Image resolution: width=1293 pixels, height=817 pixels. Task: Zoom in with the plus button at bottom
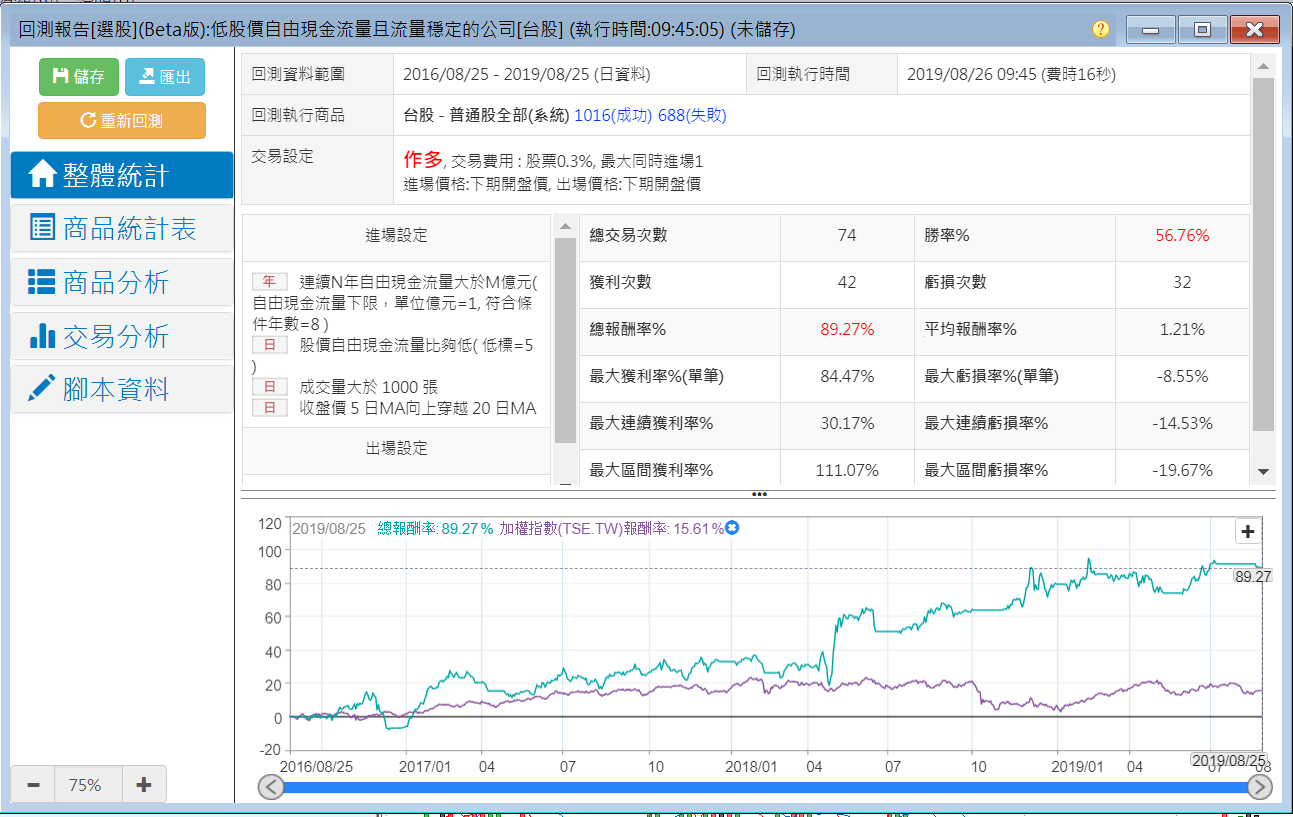point(143,785)
